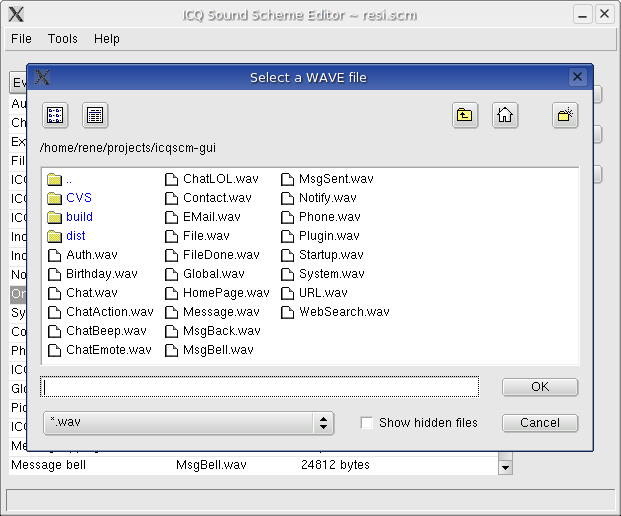This screenshot has width=621, height=516.
Task: Select the Message bell row in editor
Action: 253,465
